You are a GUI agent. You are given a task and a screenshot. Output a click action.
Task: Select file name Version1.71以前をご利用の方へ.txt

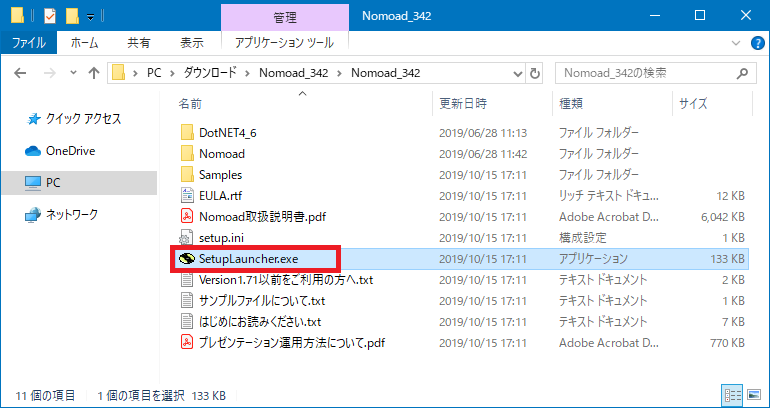286,280
